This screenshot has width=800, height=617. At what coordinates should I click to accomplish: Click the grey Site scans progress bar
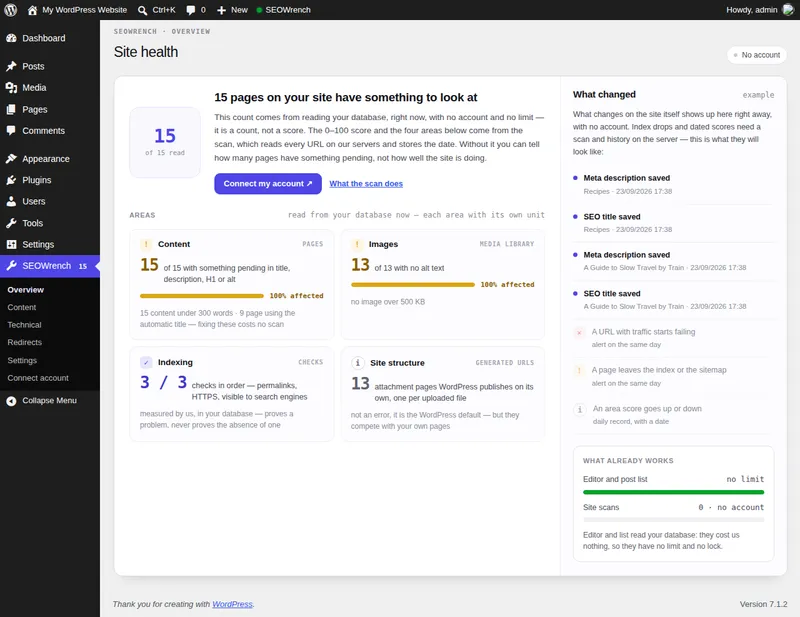click(673, 520)
